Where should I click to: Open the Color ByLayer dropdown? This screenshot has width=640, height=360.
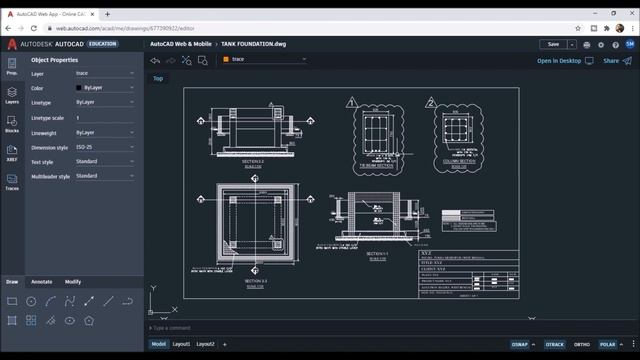pos(105,88)
